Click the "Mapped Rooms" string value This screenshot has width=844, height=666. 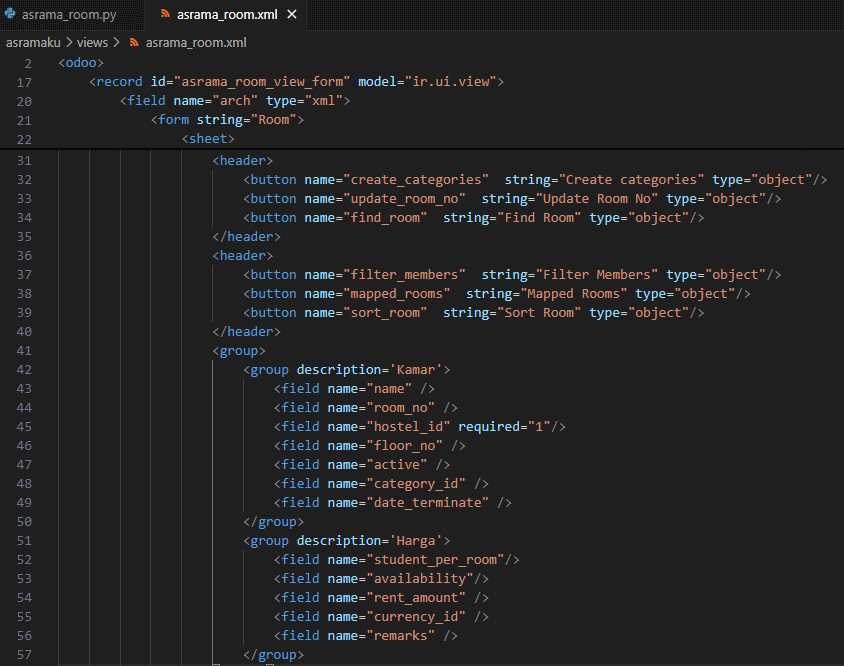(x=573, y=294)
